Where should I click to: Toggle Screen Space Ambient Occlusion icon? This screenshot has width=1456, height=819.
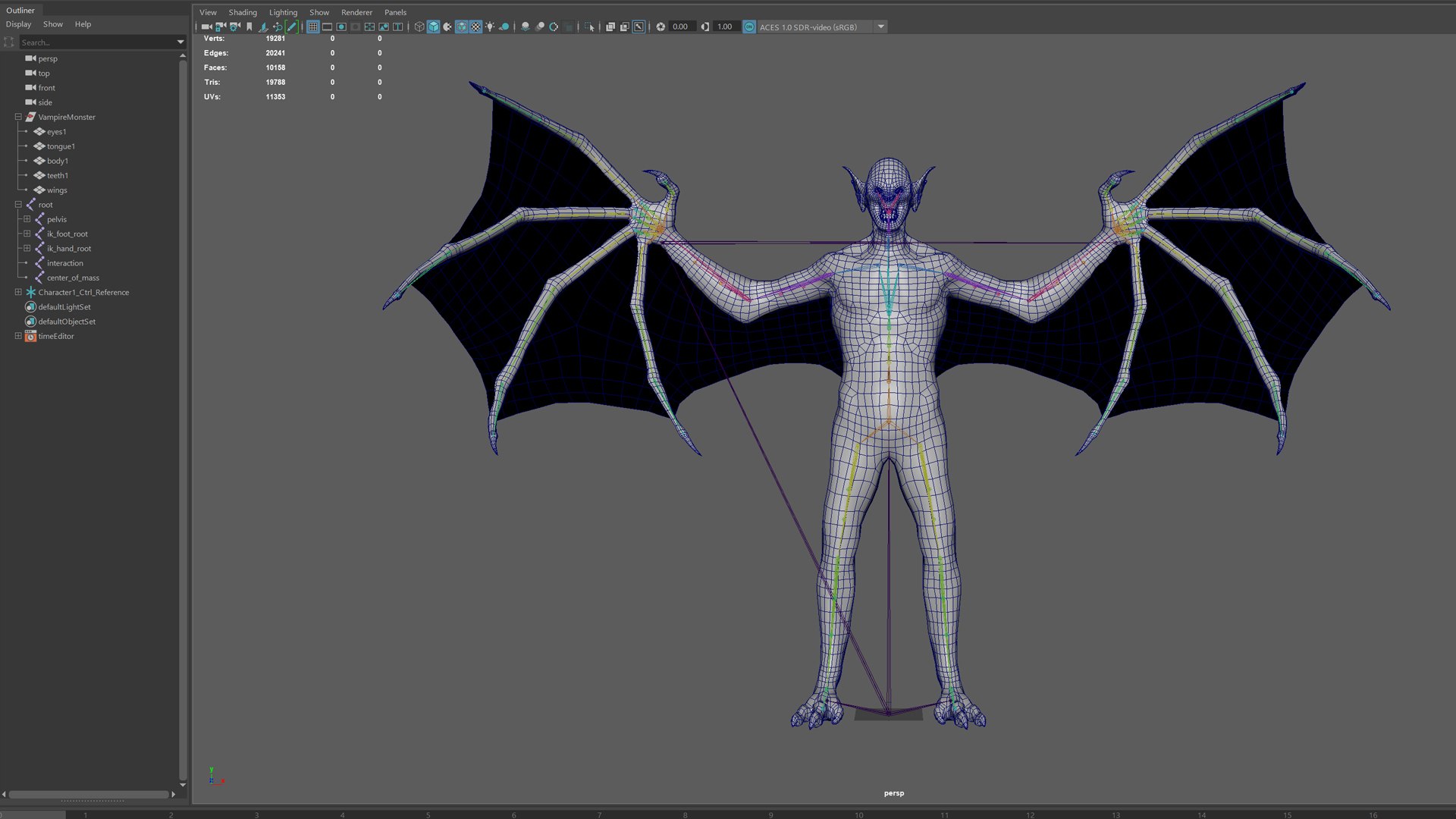(525, 27)
